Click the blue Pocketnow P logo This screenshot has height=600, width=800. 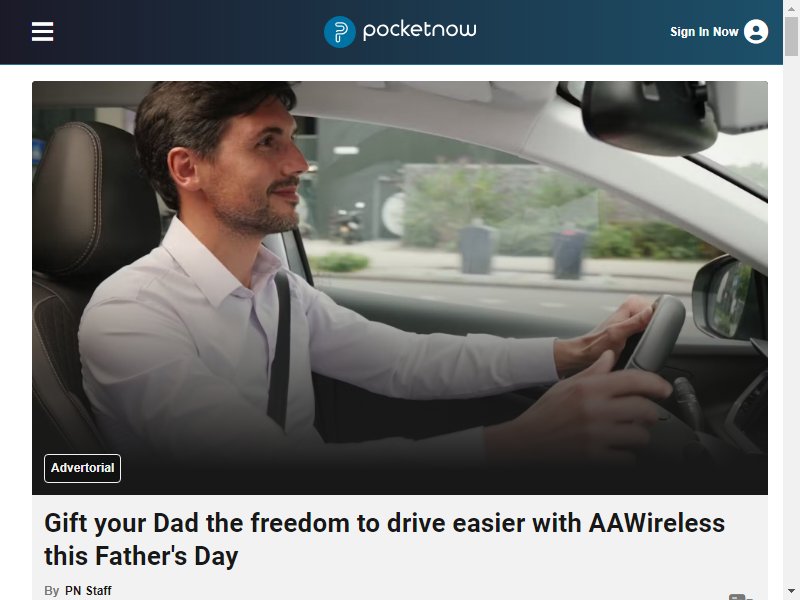(339, 32)
